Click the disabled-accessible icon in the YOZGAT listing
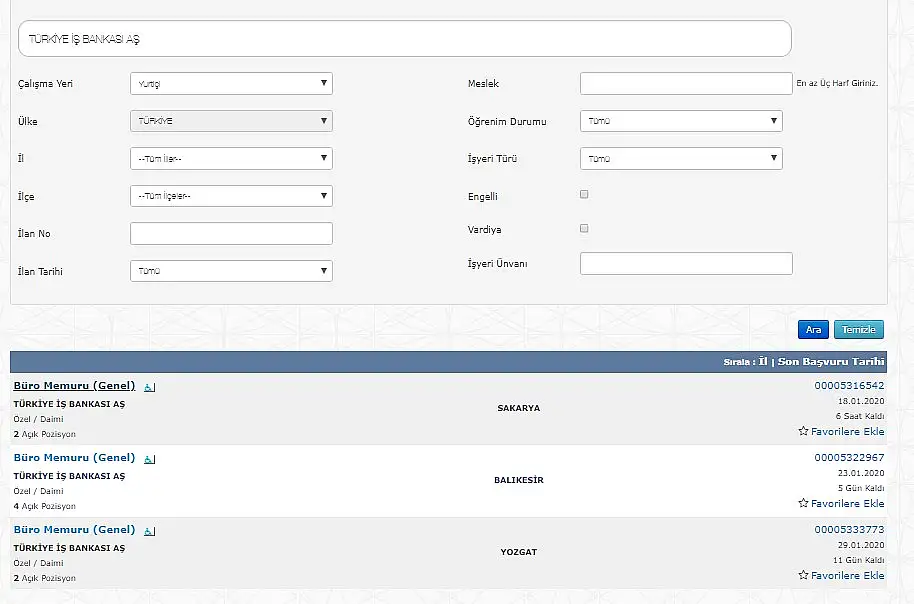The height and width of the screenshot is (604, 914). tap(150, 531)
